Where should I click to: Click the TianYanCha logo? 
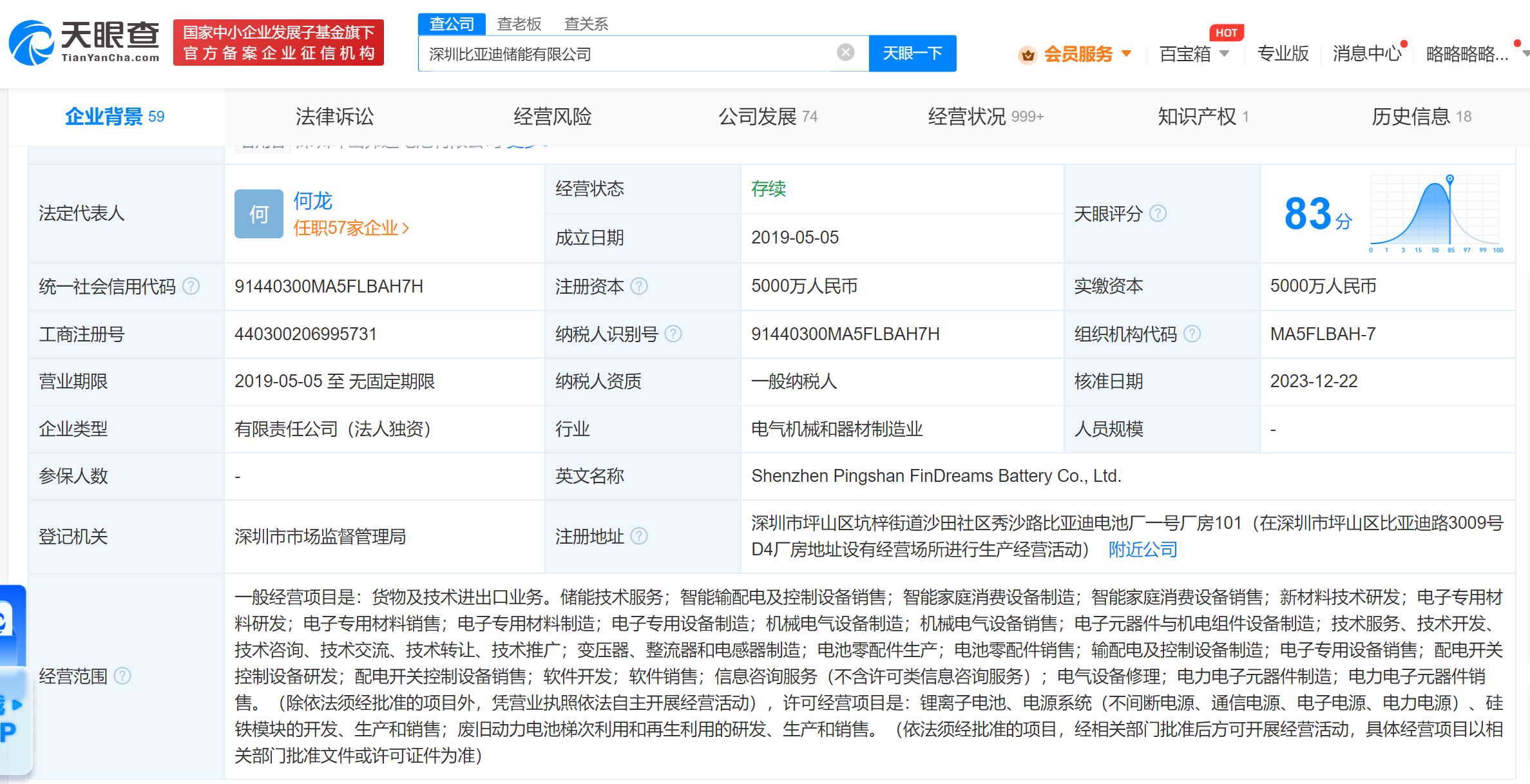(x=84, y=43)
